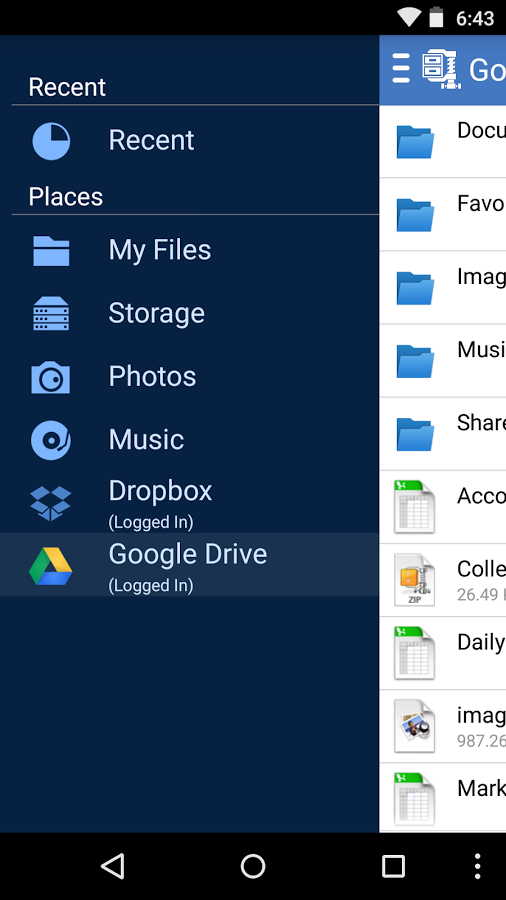506x900 pixels.
Task: Open the folder beginning with Docu
Action: [442, 141]
